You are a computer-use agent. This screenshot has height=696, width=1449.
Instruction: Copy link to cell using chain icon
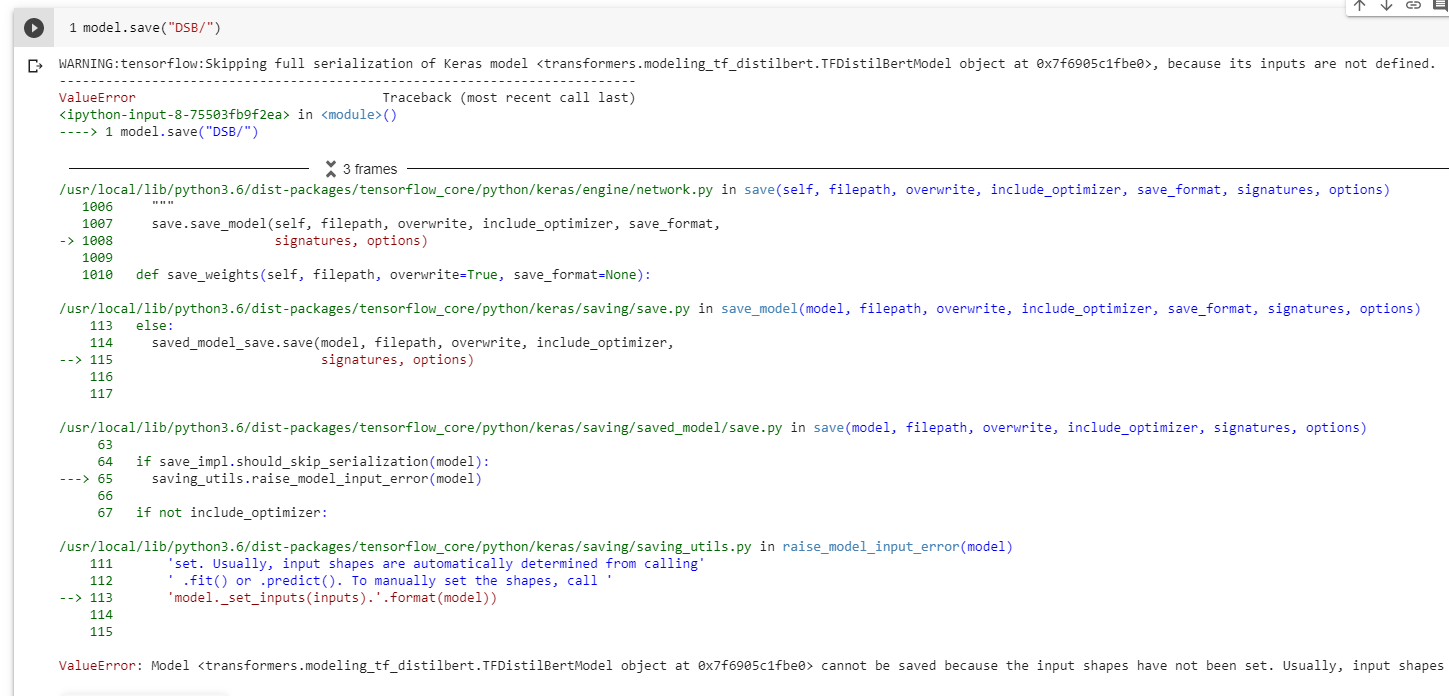[x=1413, y=5]
